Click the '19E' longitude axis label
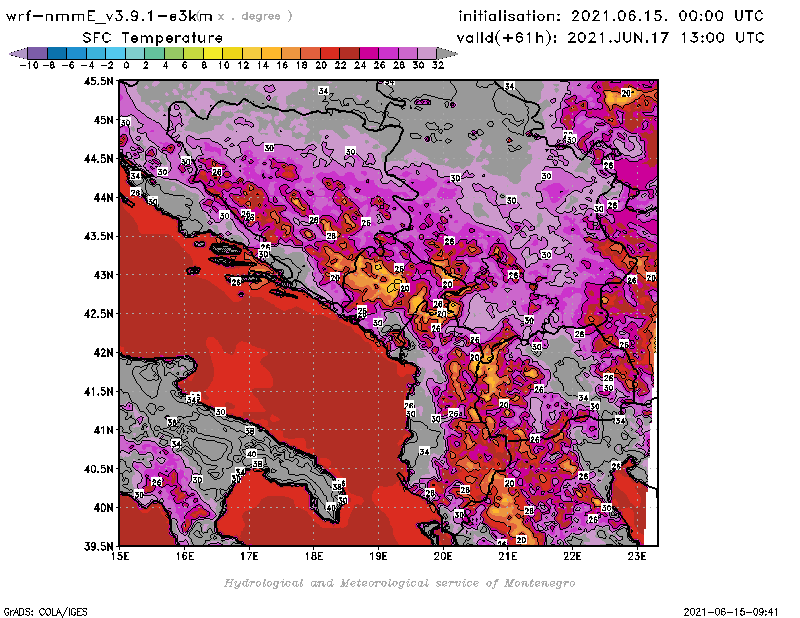Viewport: 800px width, 618px height. 379,556
